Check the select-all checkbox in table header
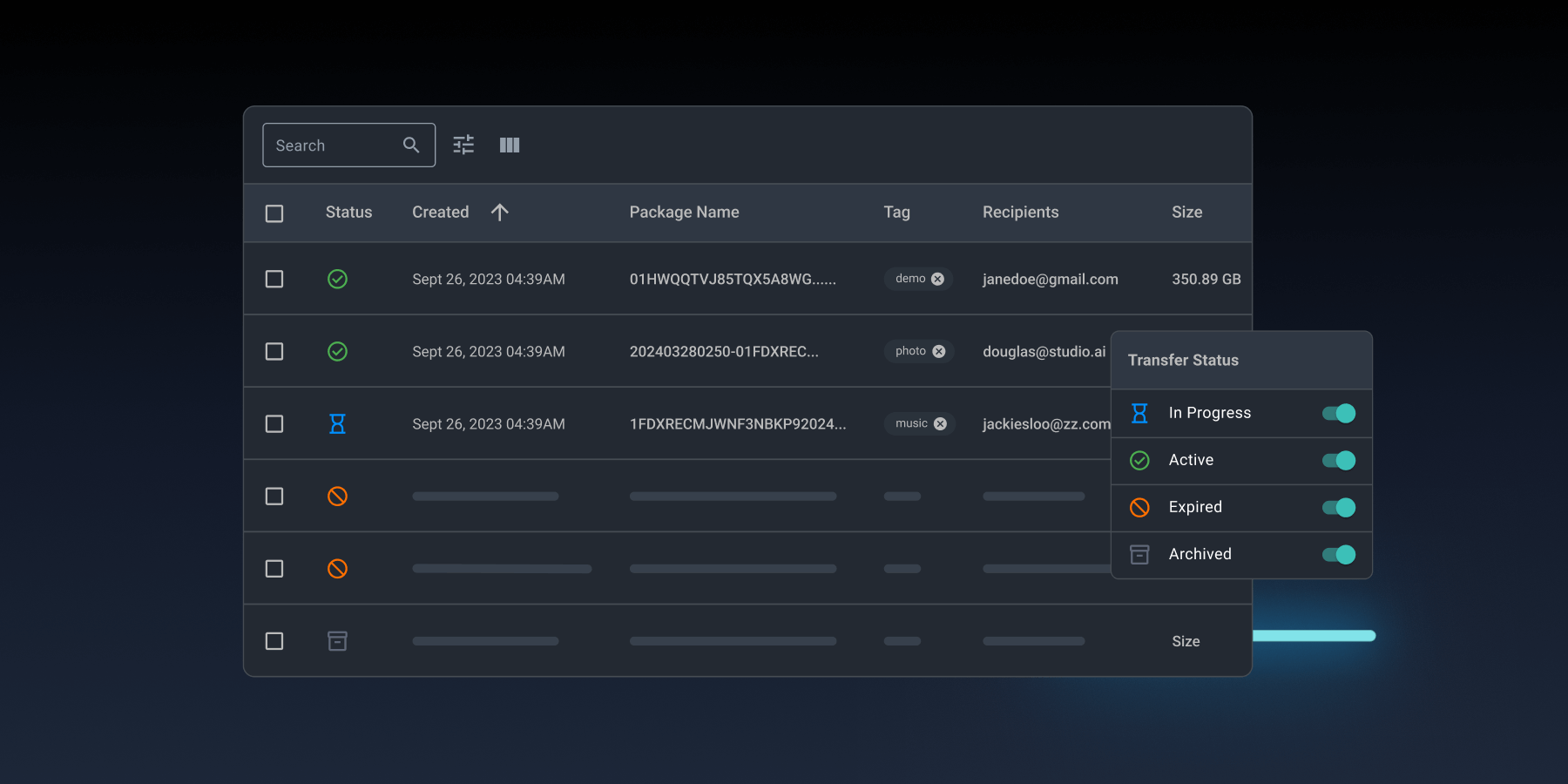The image size is (1568, 784). point(274,213)
